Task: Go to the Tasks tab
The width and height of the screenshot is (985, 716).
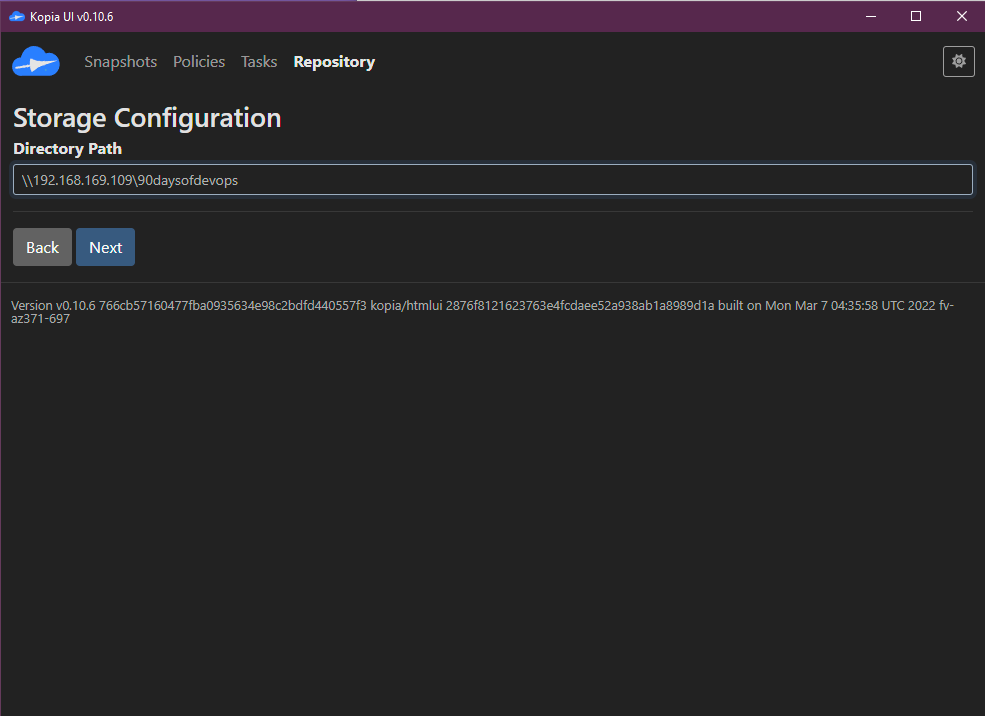Action: pyautogui.click(x=259, y=62)
